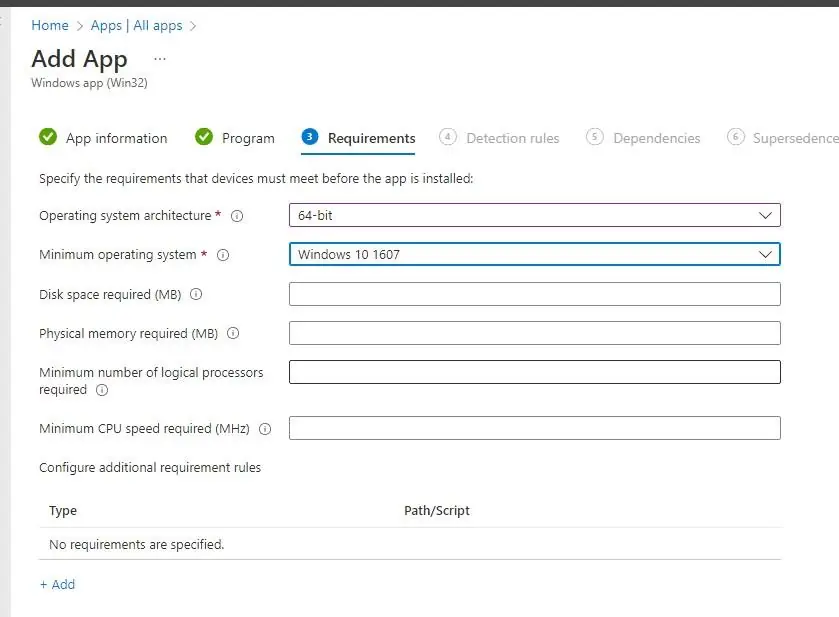Click the Minimum CPU speed required field

click(535, 428)
